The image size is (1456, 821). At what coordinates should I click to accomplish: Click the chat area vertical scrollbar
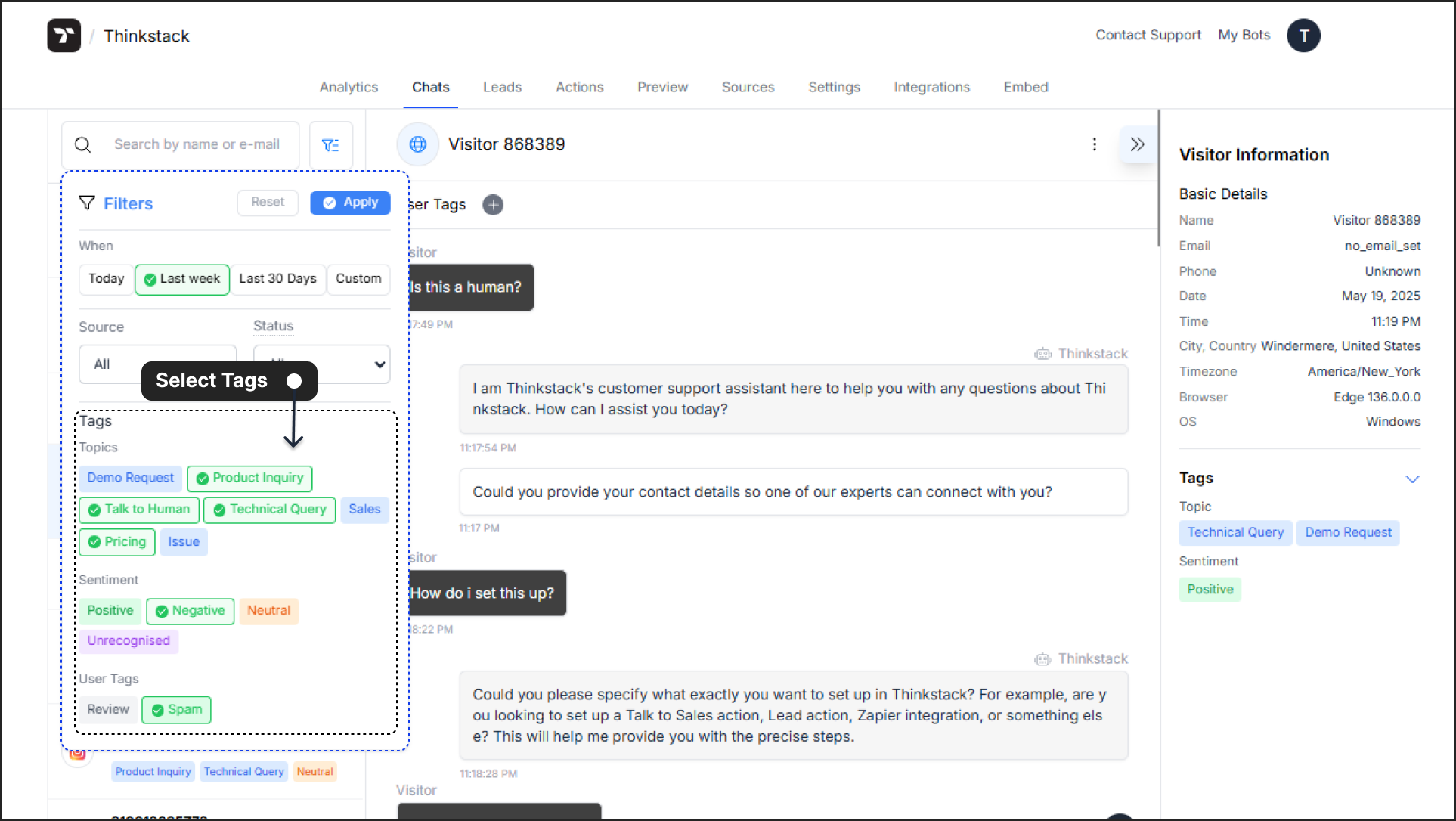(1158, 178)
